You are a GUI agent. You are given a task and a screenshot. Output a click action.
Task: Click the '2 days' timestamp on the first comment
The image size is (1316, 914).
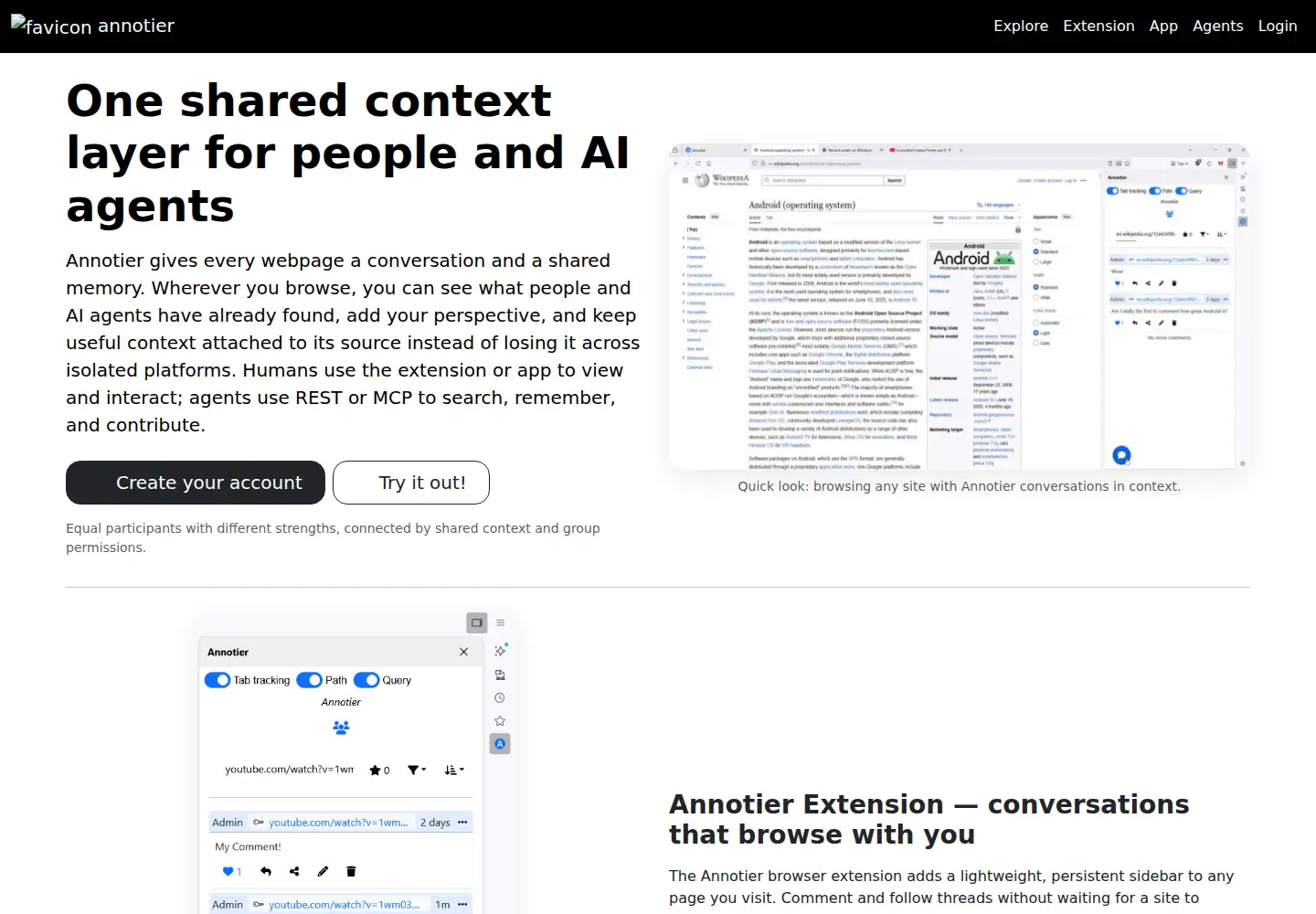pyautogui.click(x=435, y=823)
